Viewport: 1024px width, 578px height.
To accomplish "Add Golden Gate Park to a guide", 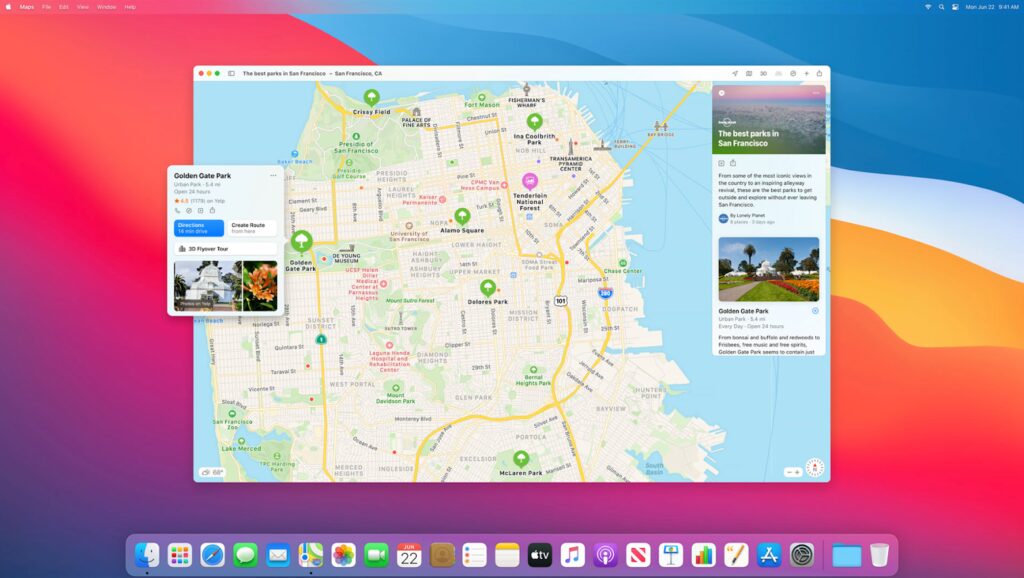I will point(200,211).
